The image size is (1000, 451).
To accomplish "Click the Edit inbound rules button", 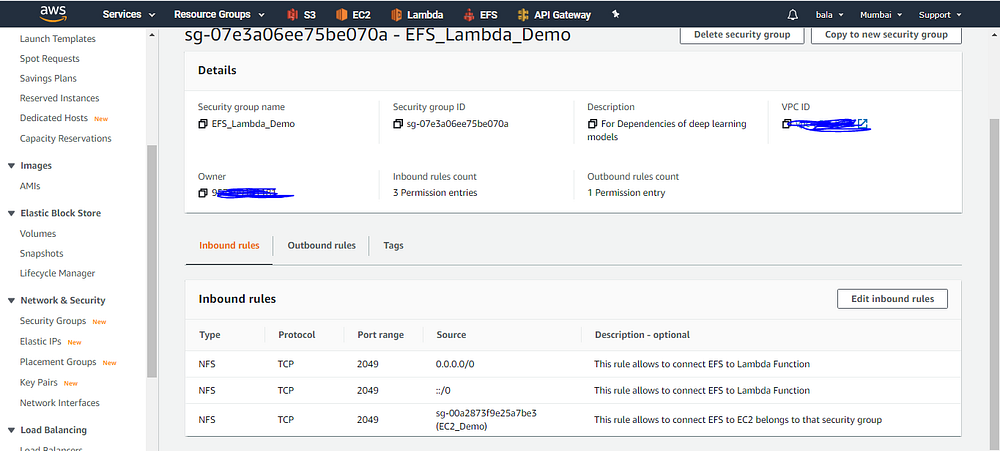I will (892, 299).
